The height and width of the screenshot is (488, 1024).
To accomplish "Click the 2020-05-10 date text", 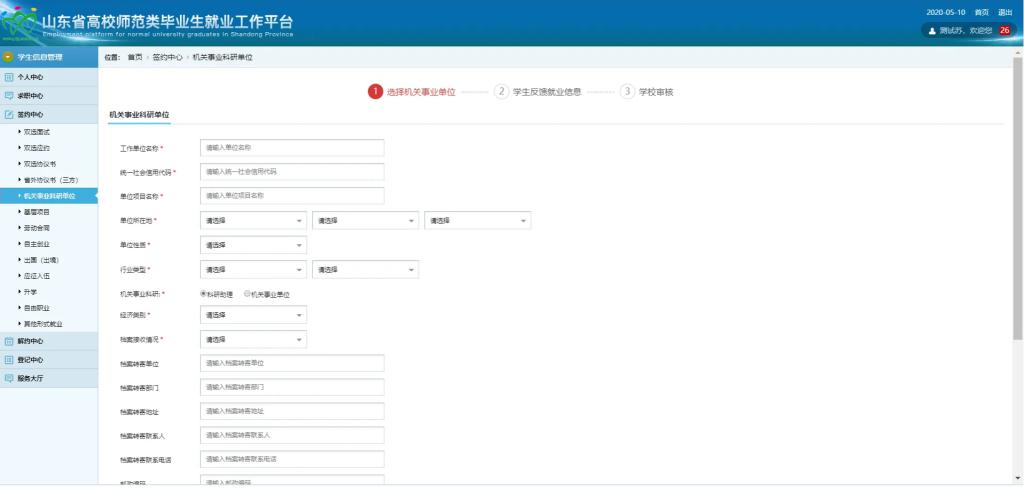I will [x=946, y=12].
